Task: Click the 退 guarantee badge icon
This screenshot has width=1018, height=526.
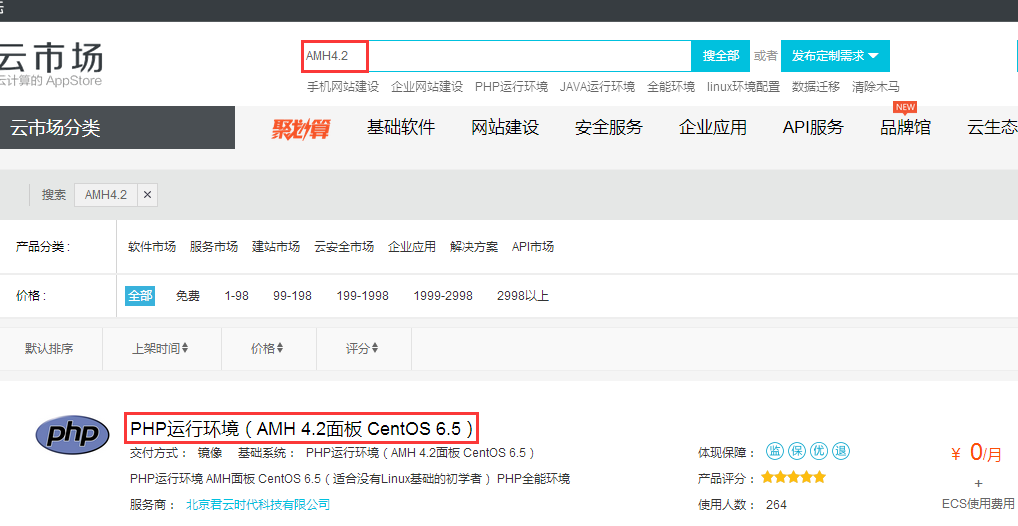Action: click(841, 451)
